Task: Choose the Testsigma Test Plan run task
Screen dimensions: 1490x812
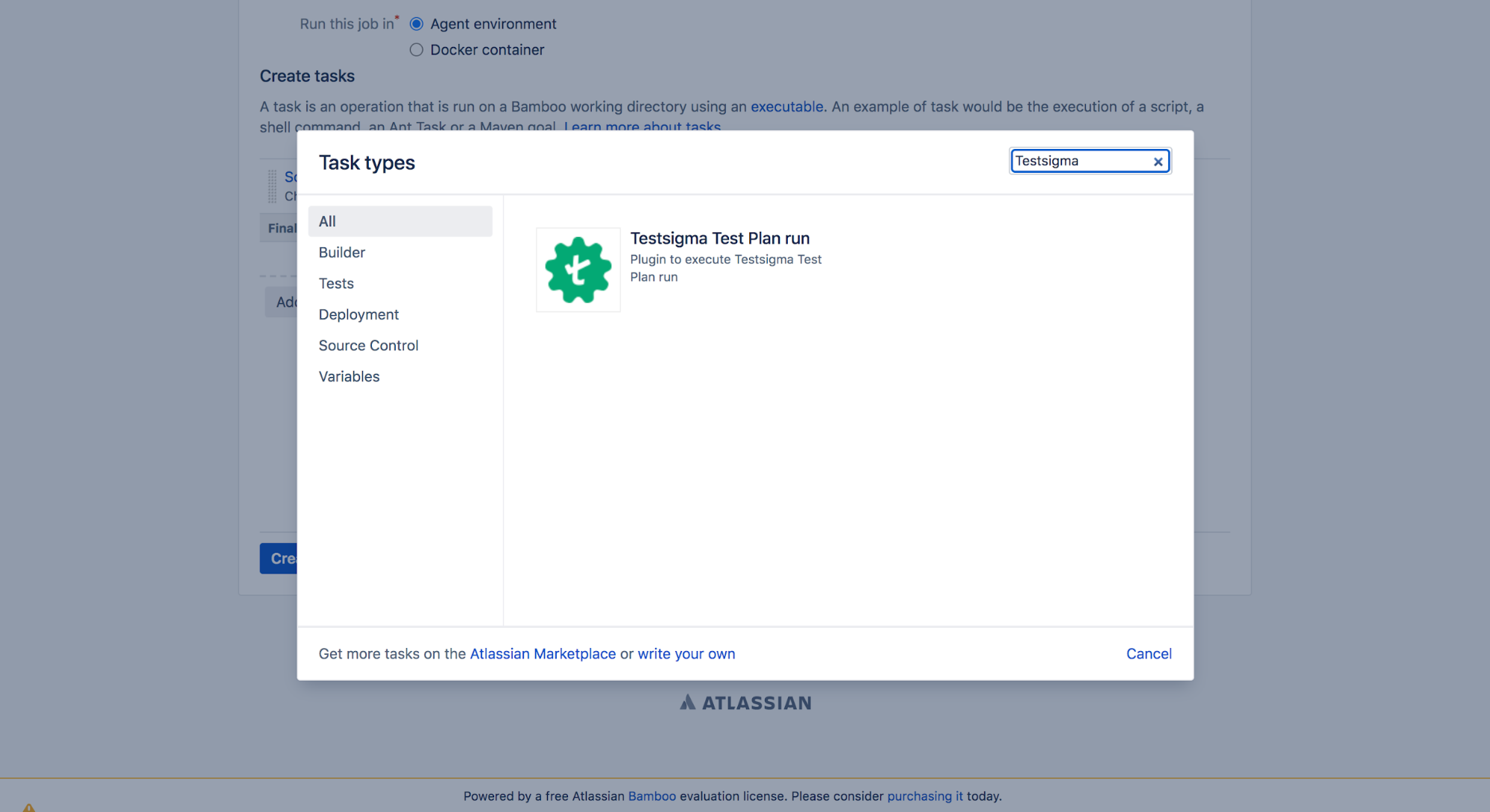Action: pos(719,238)
